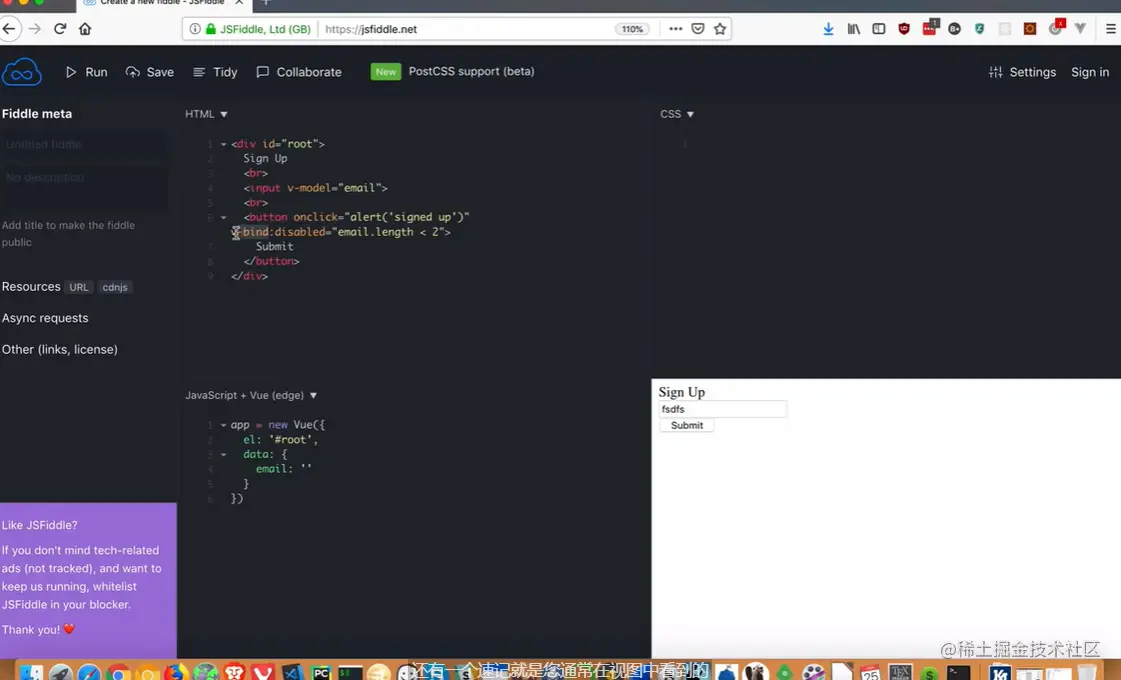This screenshot has height=680, width=1121.
Task: Collapse the button tag fold arrow
Action: [x=224, y=217]
